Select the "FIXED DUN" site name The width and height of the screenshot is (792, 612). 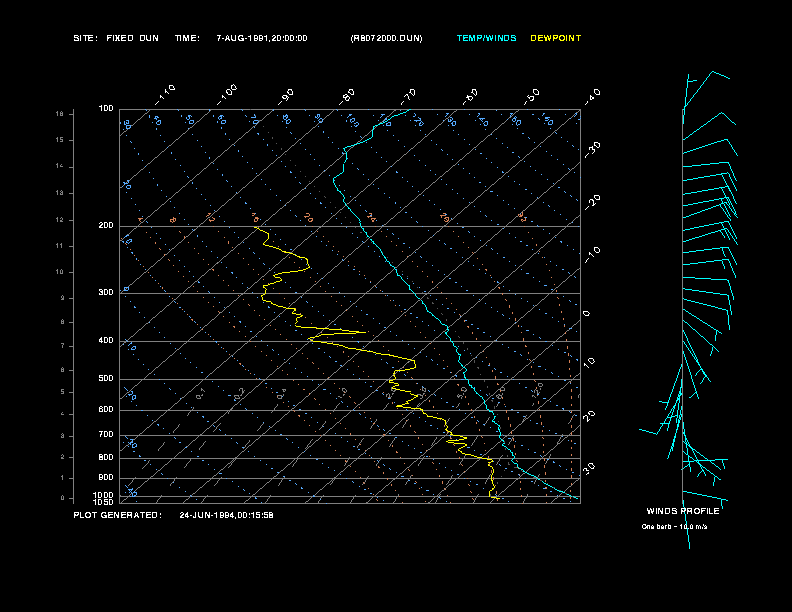pyautogui.click(x=132, y=38)
